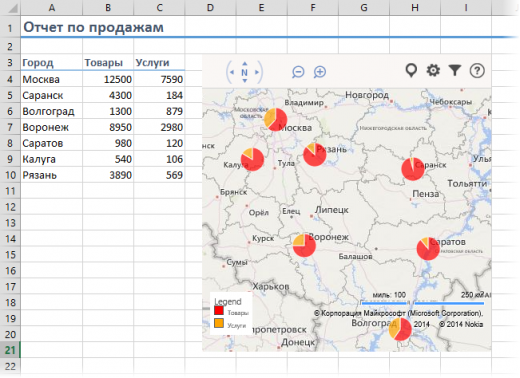Select cell with value 184
Image resolution: width=520 pixels, height=378 pixels.
click(159, 95)
